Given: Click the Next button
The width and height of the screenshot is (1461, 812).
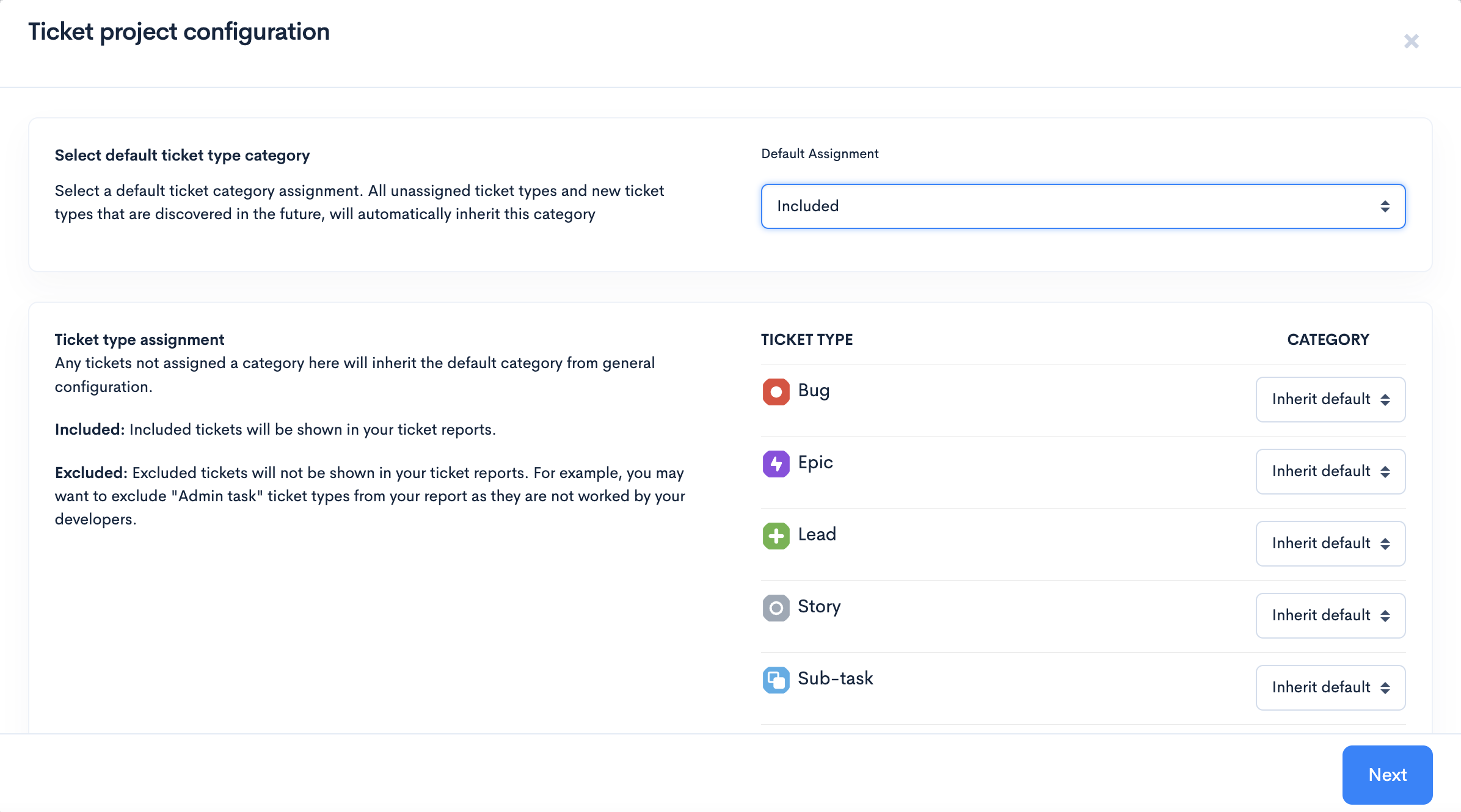Looking at the screenshot, I should pyautogui.click(x=1387, y=775).
